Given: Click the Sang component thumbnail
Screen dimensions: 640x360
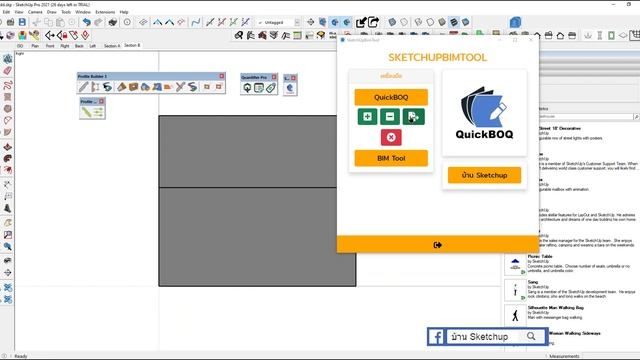Looking at the screenshot, I should click(515, 290).
